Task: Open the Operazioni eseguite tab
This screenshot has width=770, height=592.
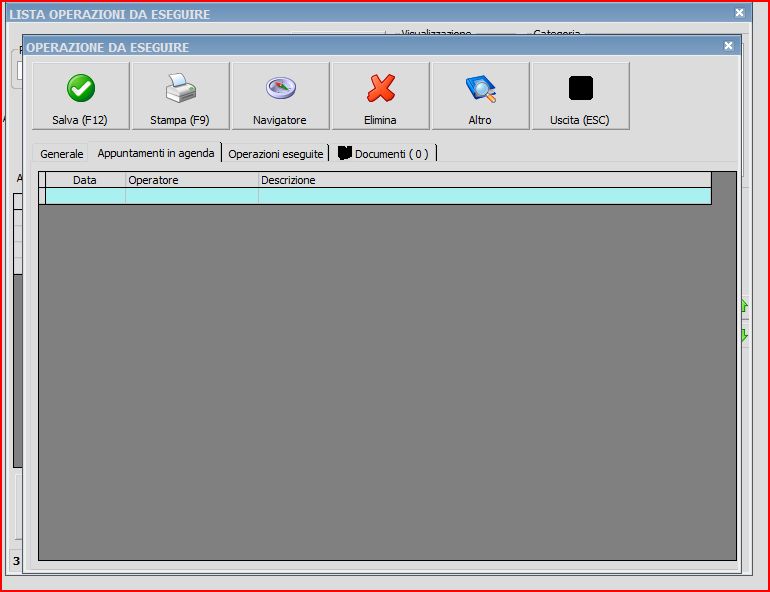Action: 275,154
